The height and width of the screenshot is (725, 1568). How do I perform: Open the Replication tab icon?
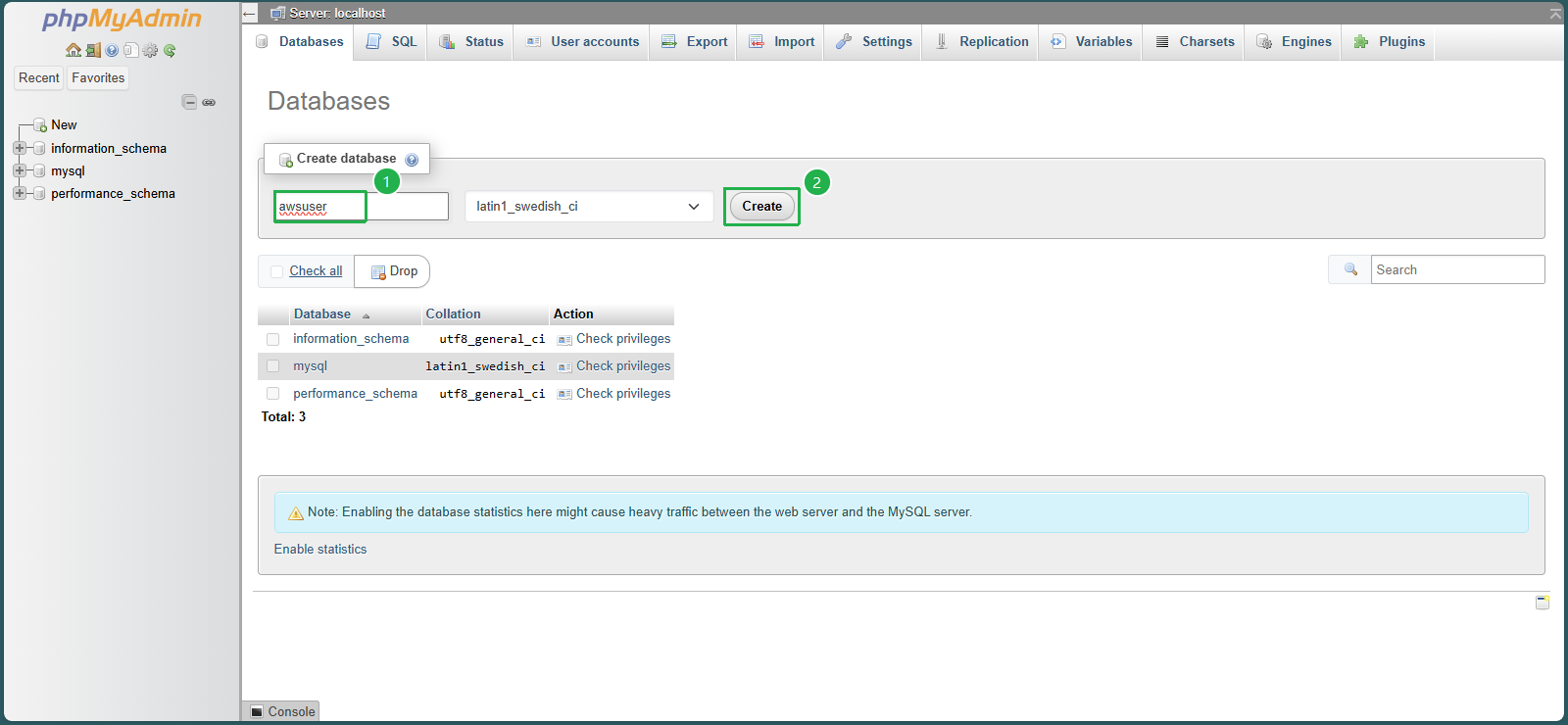[x=942, y=42]
